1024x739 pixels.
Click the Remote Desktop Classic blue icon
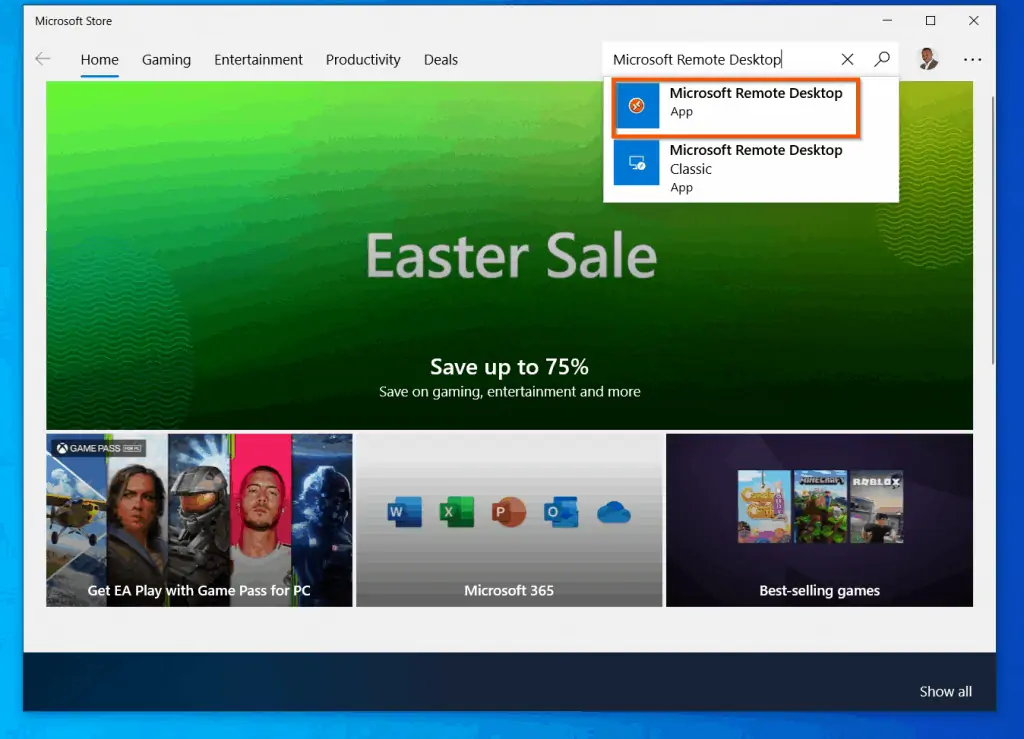(637, 162)
